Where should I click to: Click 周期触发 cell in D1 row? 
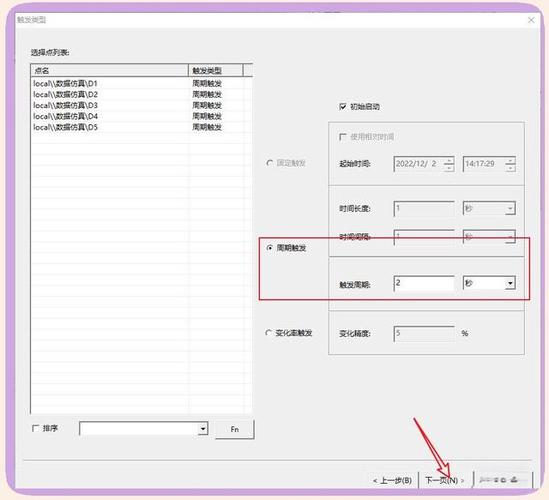[207, 84]
